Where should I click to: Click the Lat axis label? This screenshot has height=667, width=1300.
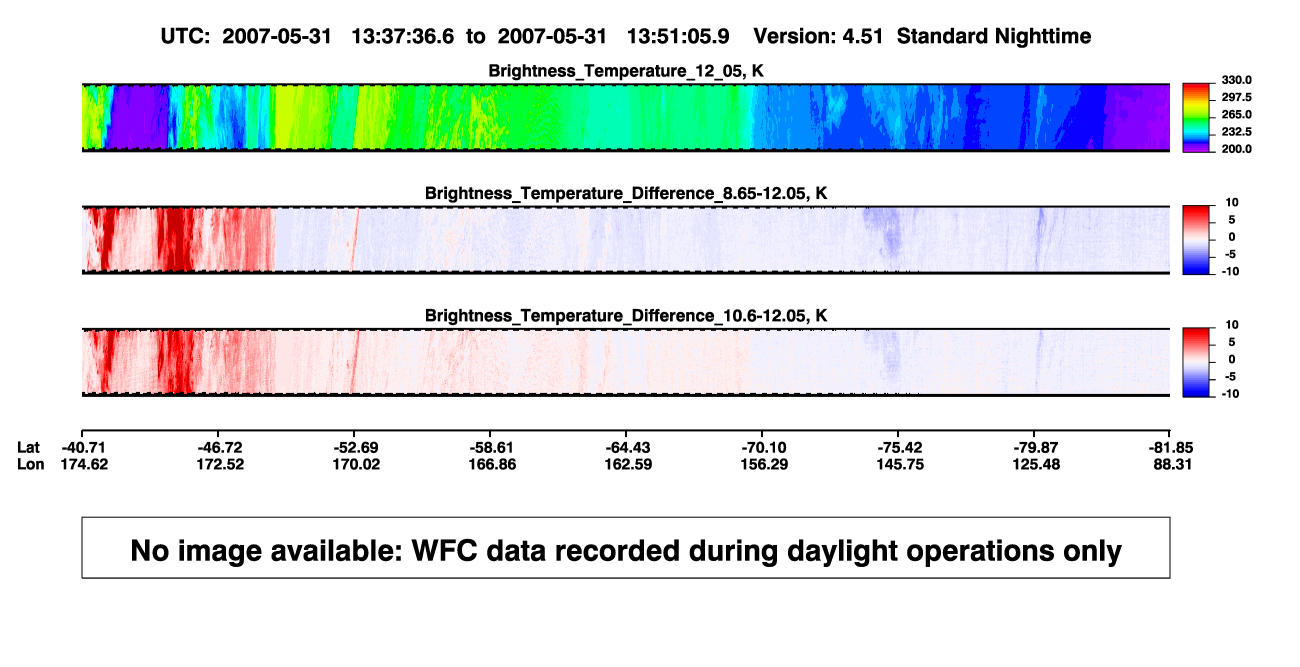(28, 446)
